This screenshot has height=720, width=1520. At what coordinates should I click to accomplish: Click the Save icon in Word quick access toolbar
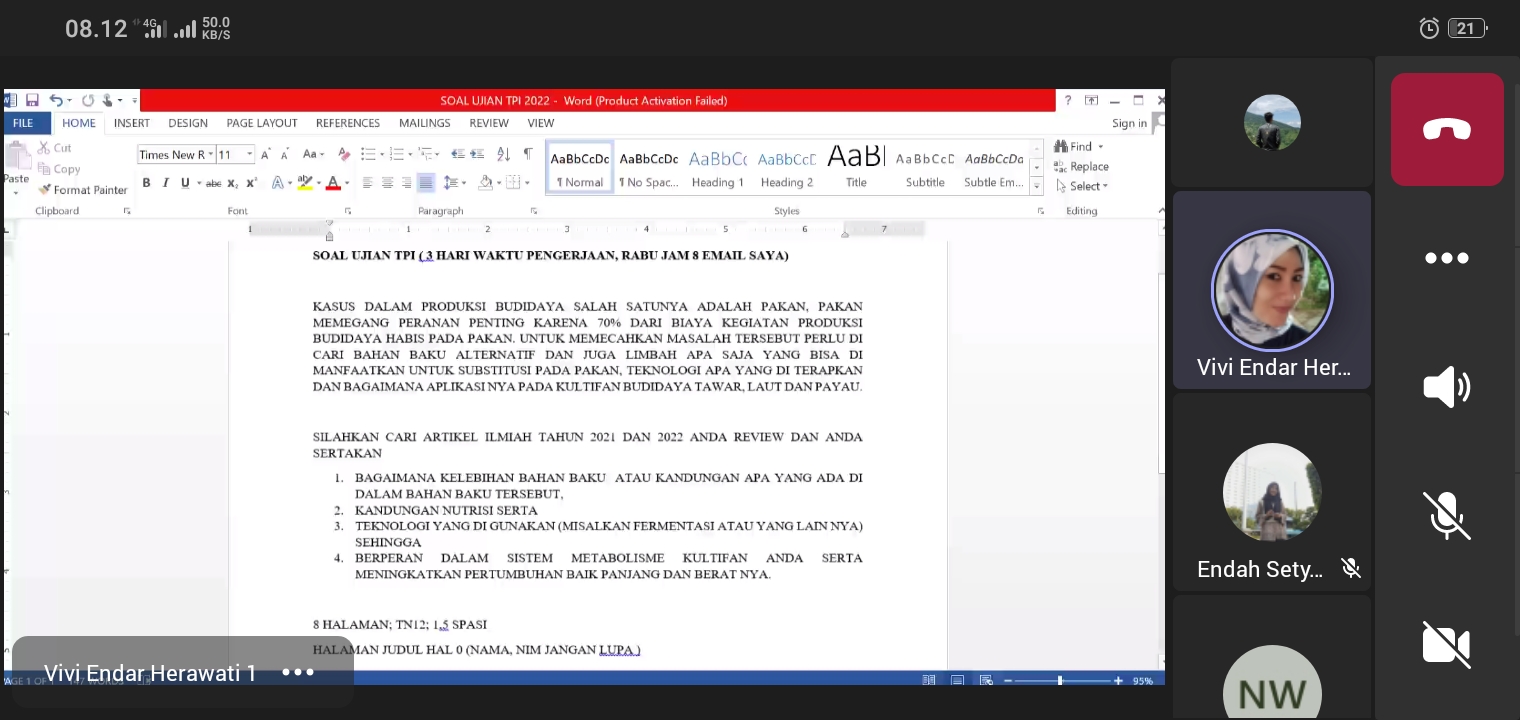32,100
